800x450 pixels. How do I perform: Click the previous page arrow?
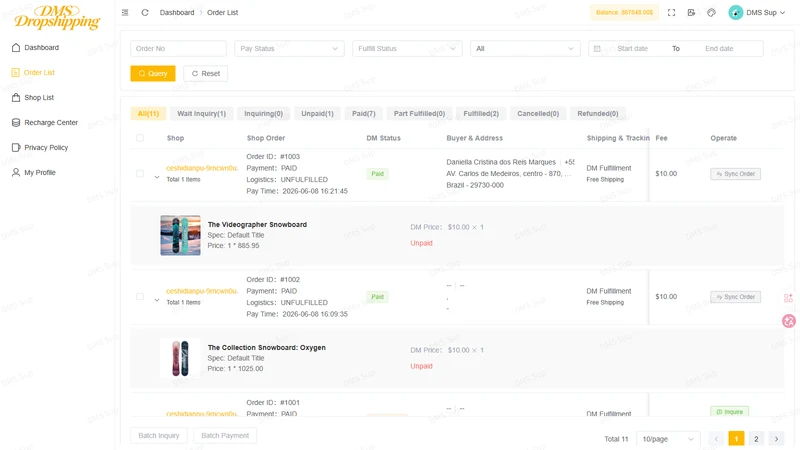pos(716,439)
